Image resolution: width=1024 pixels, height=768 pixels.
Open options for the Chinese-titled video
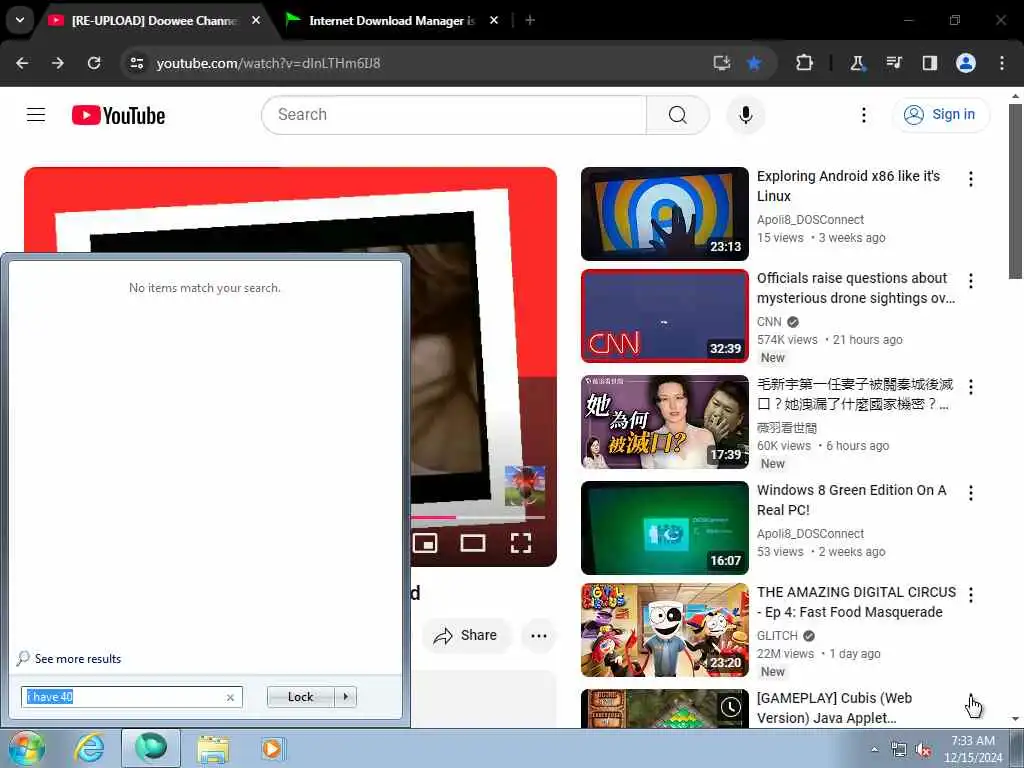[x=970, y=387]
